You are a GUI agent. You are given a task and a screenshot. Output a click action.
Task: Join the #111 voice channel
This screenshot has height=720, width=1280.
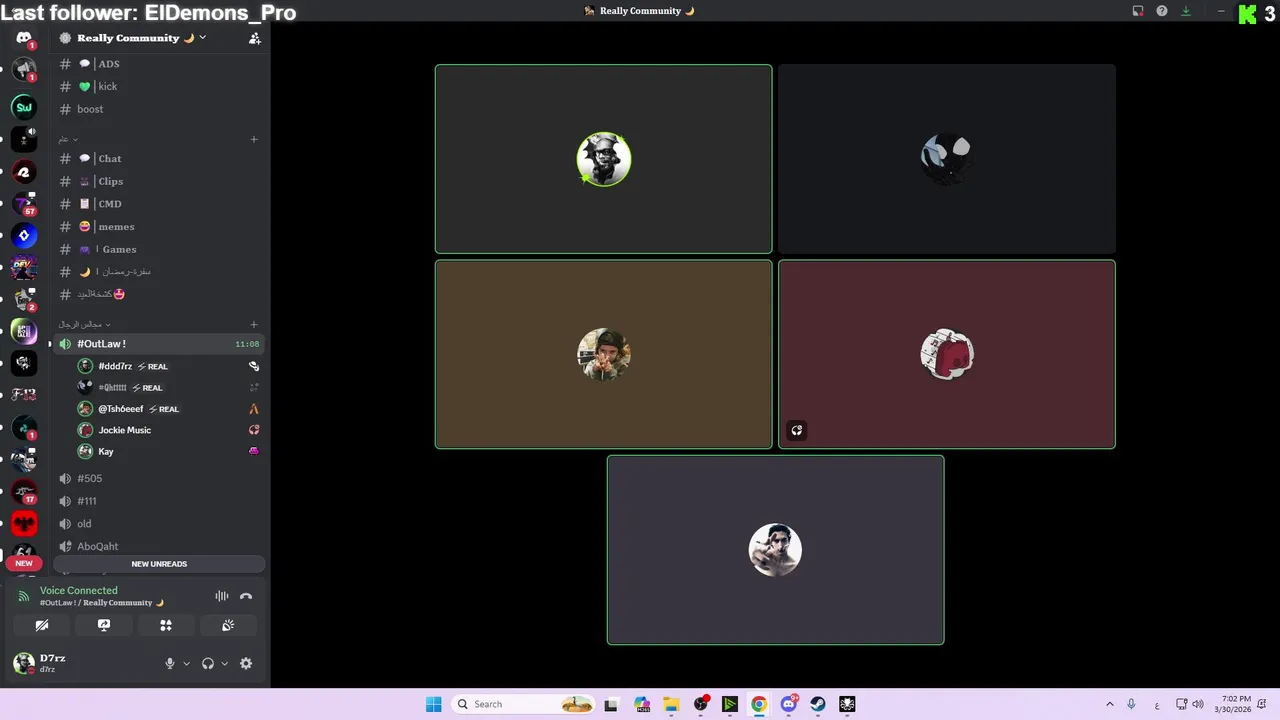pos(159,501)
